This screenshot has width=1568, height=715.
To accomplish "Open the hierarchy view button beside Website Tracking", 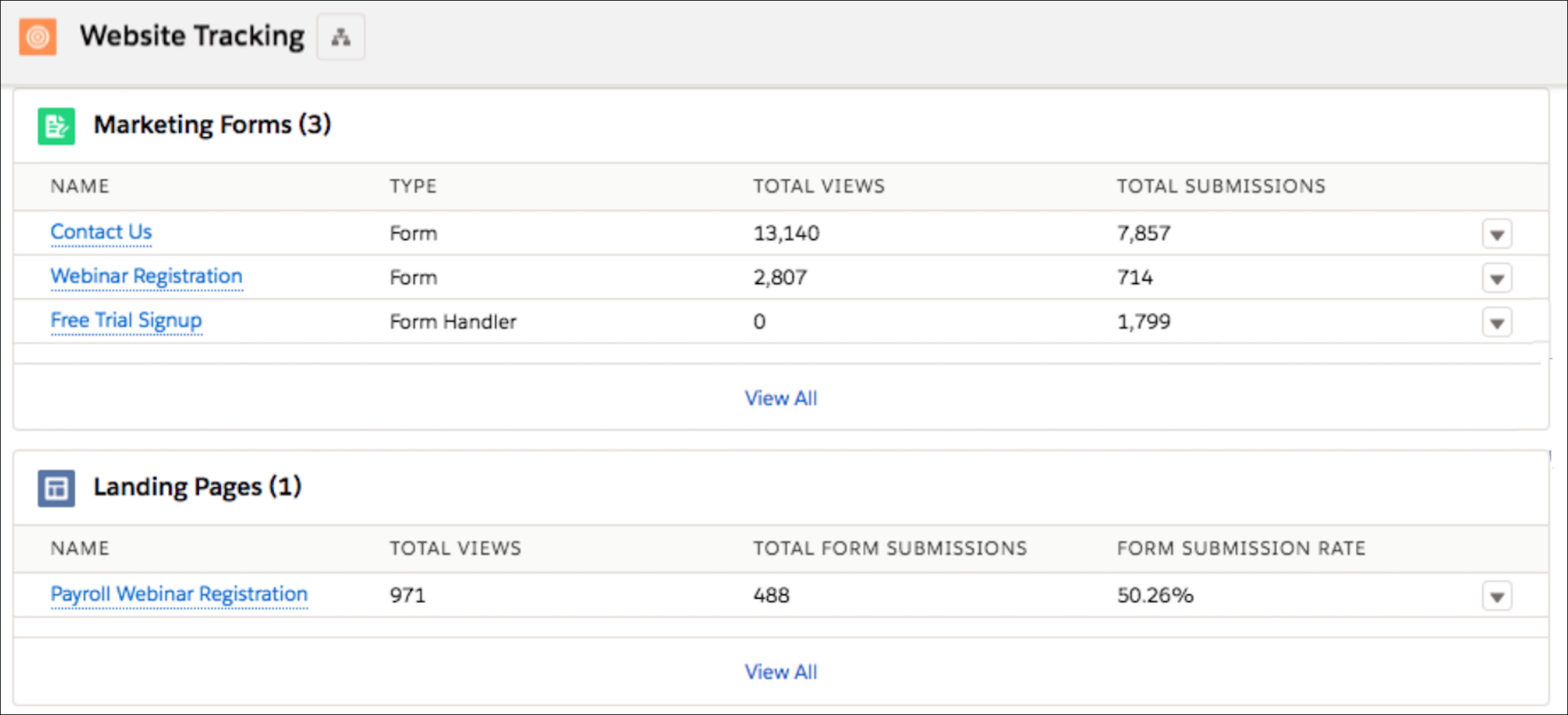I will point(341,37).
